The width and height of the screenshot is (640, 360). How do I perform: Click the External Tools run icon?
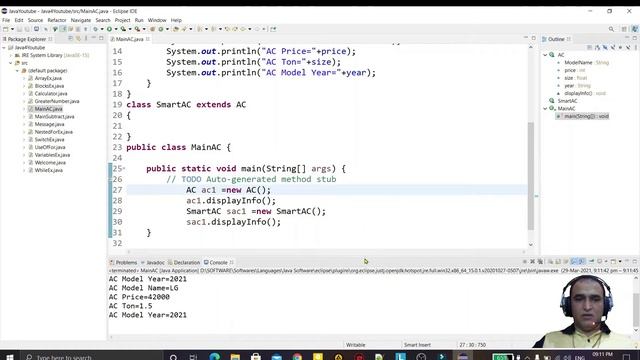click(x=138, y=29)
